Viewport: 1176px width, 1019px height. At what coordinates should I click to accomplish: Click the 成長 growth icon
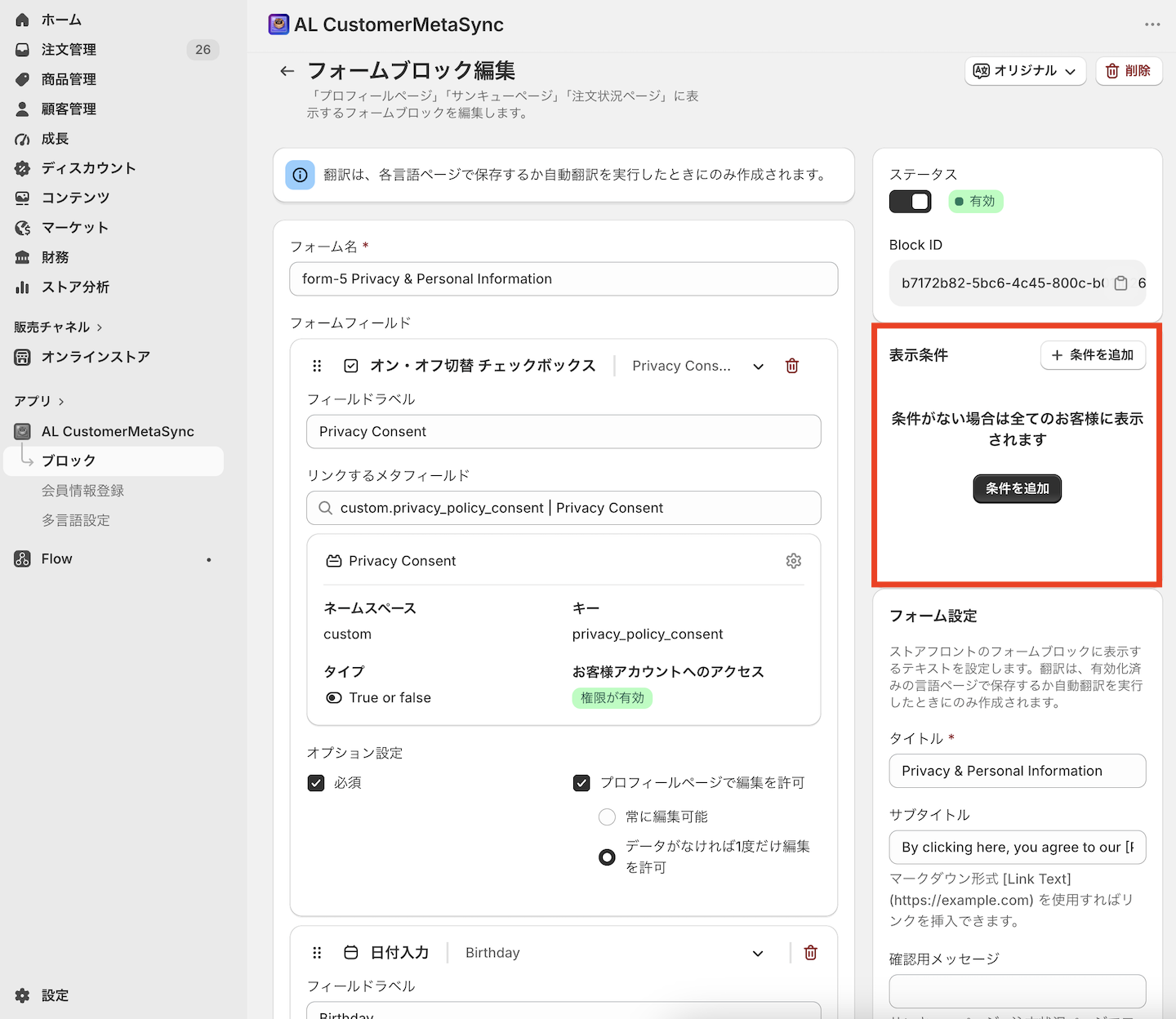[22, 139]
